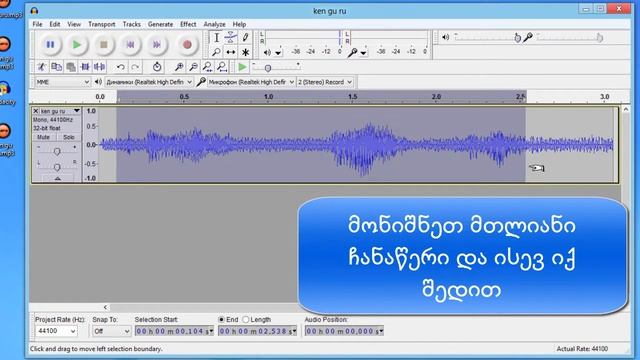Open input meter dropdown arrow
Image resolution: width=640 pixels, height=360 pixels.
point(363,53)
